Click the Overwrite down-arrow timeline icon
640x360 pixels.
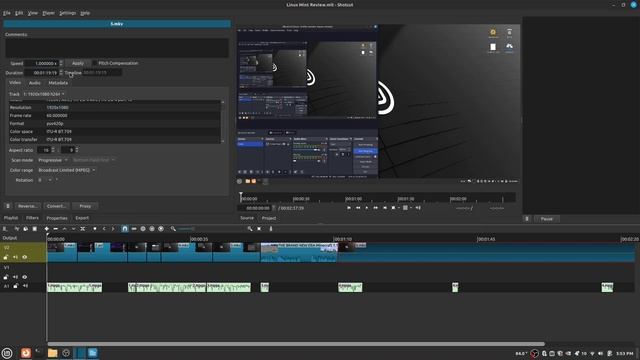click(73, 229)
